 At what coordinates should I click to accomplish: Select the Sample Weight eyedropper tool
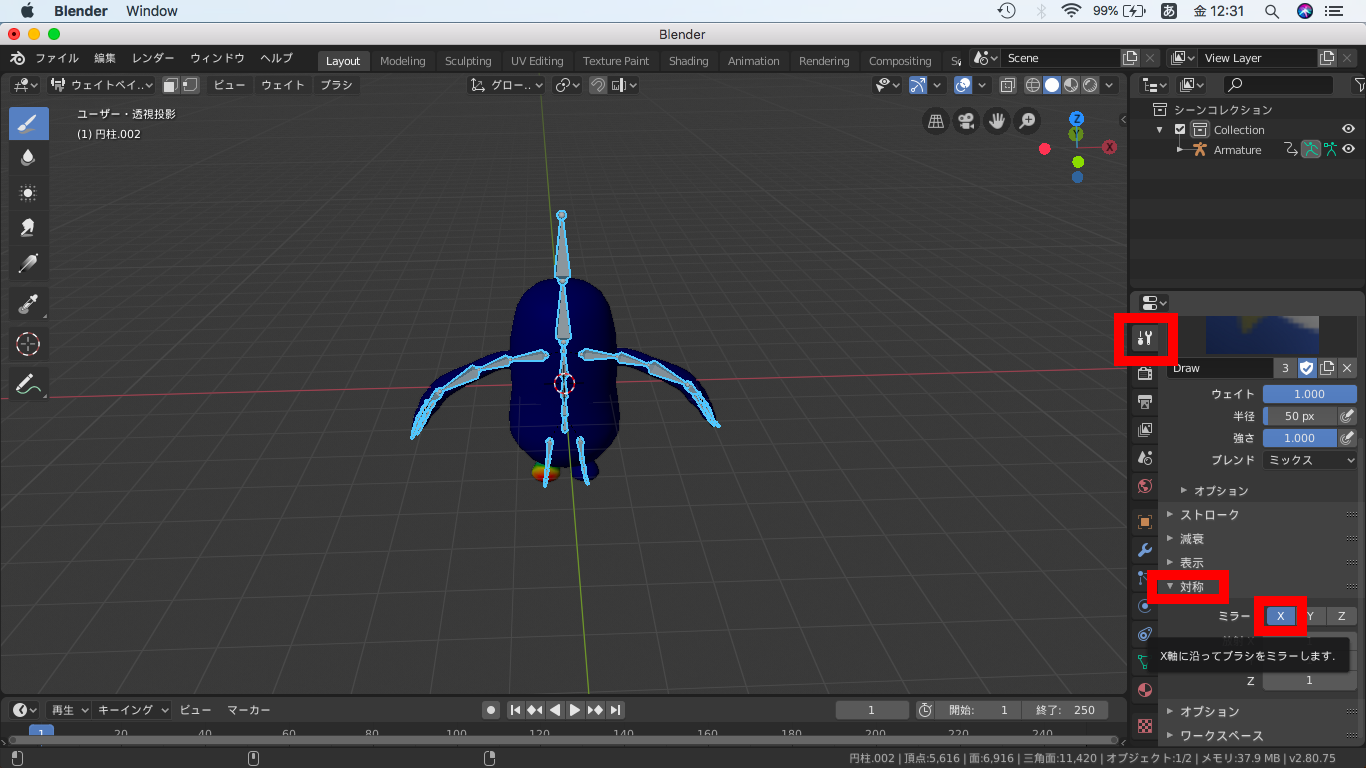(x=28, y=304)
